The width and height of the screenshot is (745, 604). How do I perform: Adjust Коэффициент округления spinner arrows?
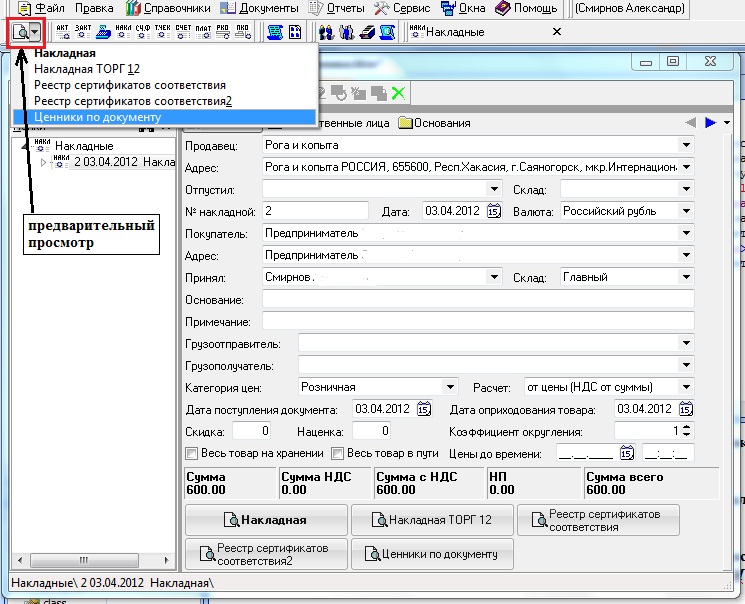pos(687,431)
